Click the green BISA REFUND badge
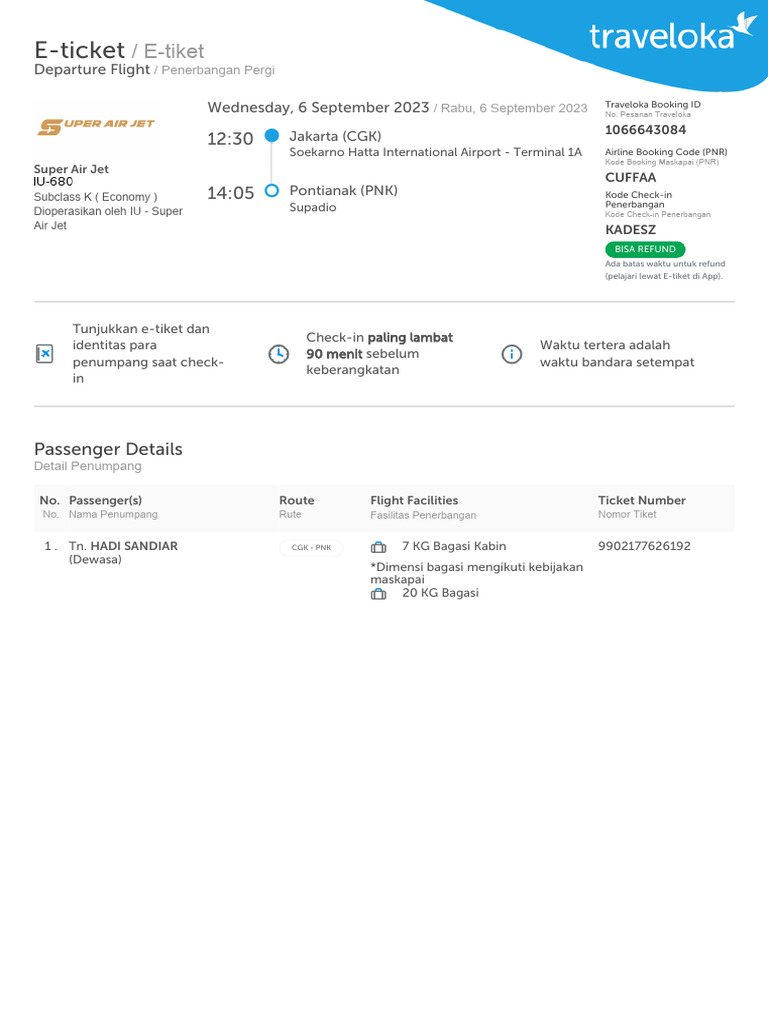Image resolution: width=768 pixels, height=1024 pixels. 645,249
